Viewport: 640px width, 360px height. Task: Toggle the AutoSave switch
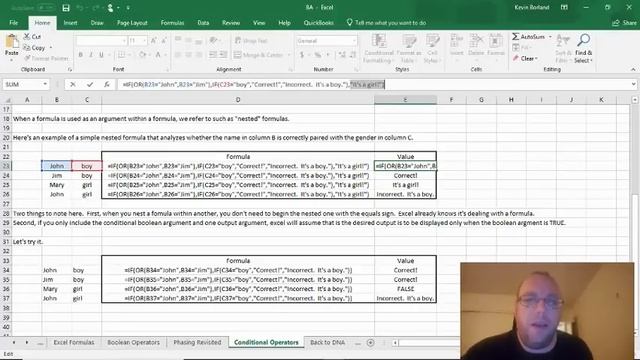pos(46,8)
